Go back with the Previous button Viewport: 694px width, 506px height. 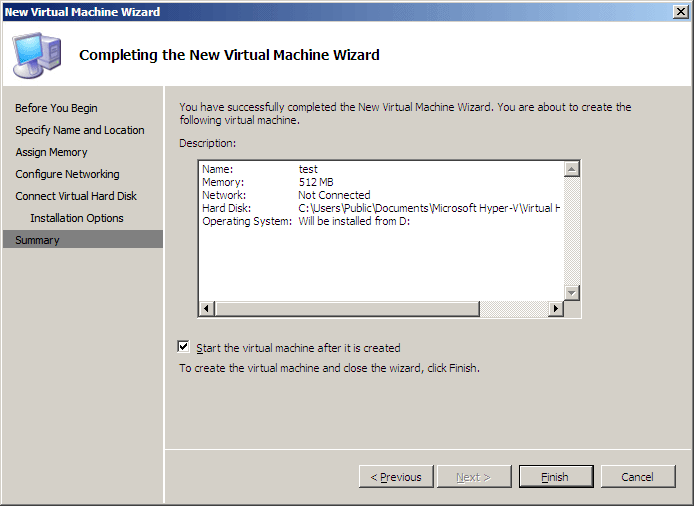[396, 477]
